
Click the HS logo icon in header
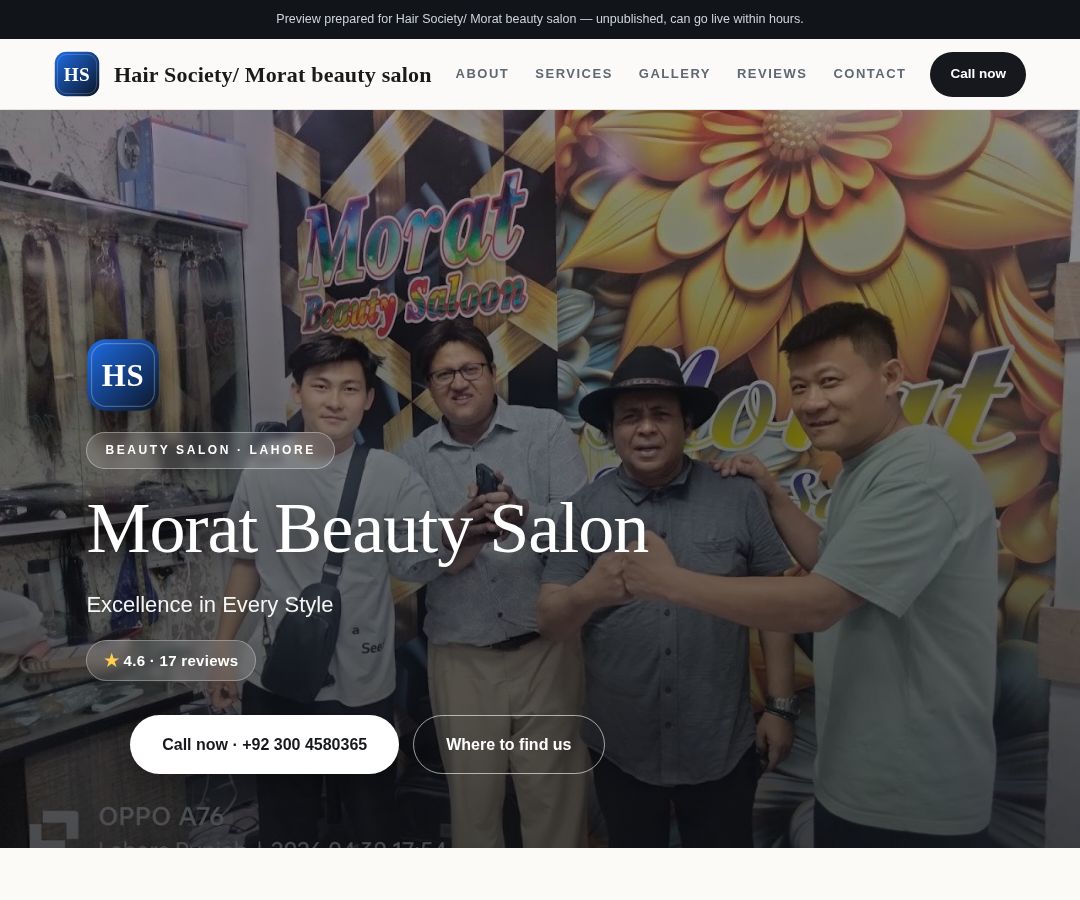[76, 74]
